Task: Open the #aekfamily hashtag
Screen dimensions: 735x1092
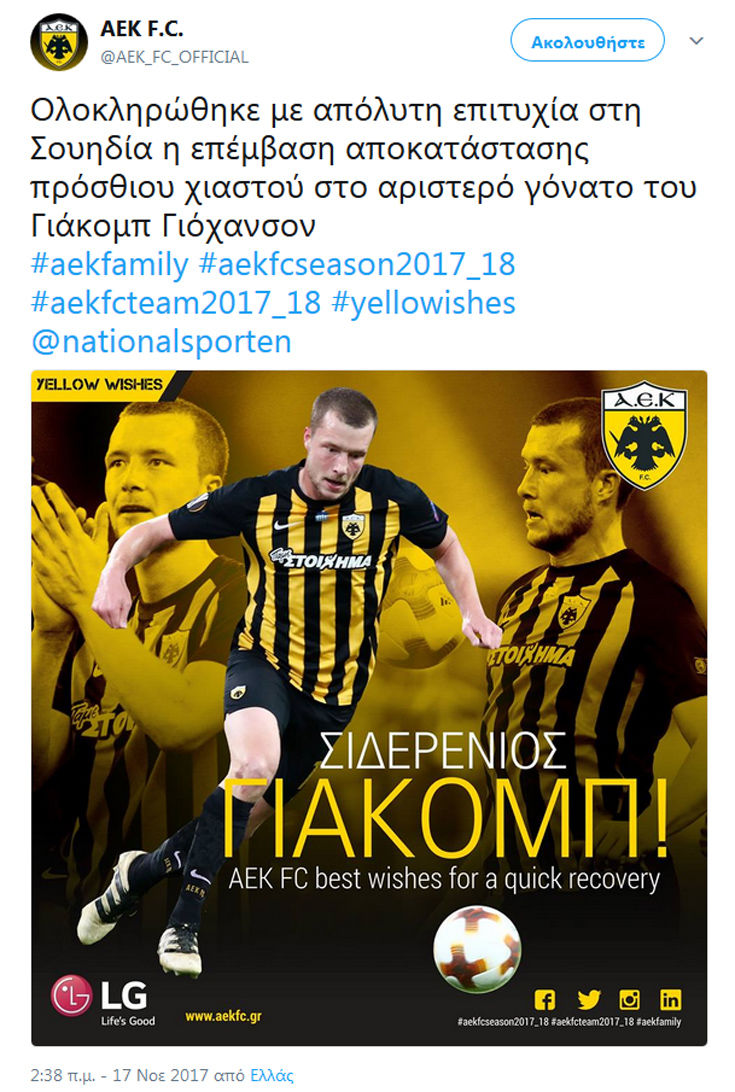Action: (110, 265)
